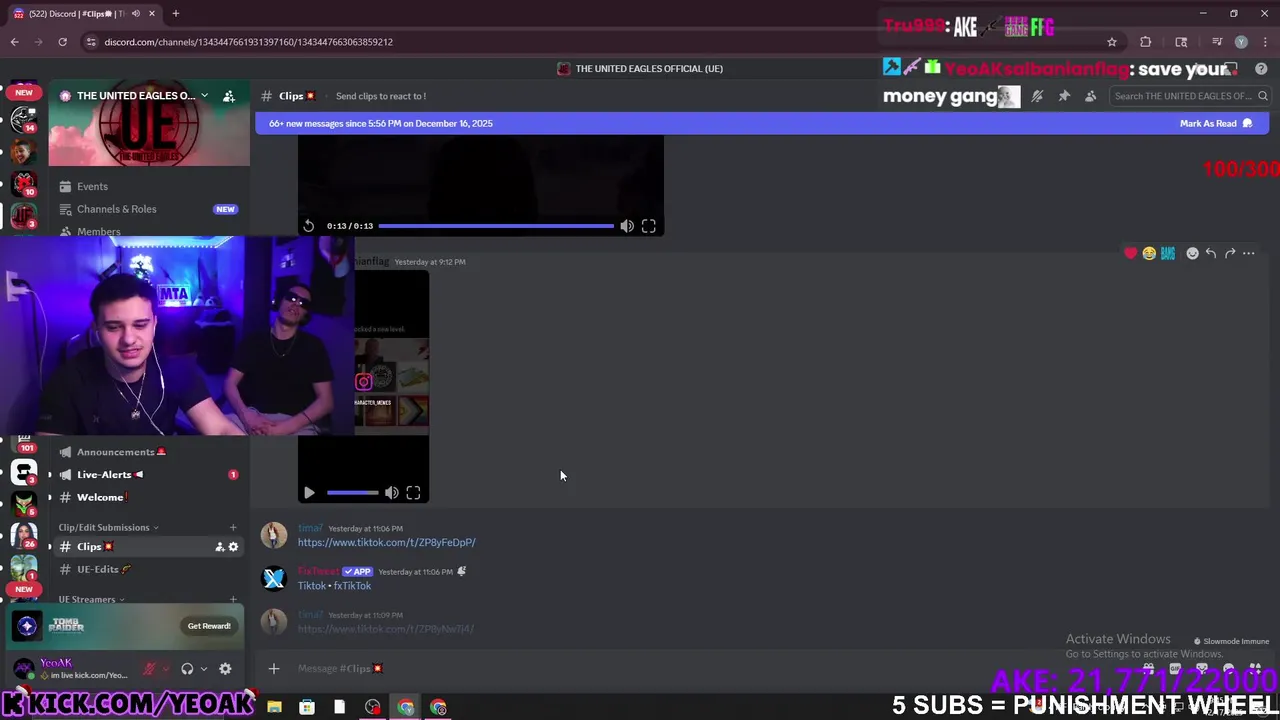
Task: Mute the upper video's volume icon
Action: (627, 226)
